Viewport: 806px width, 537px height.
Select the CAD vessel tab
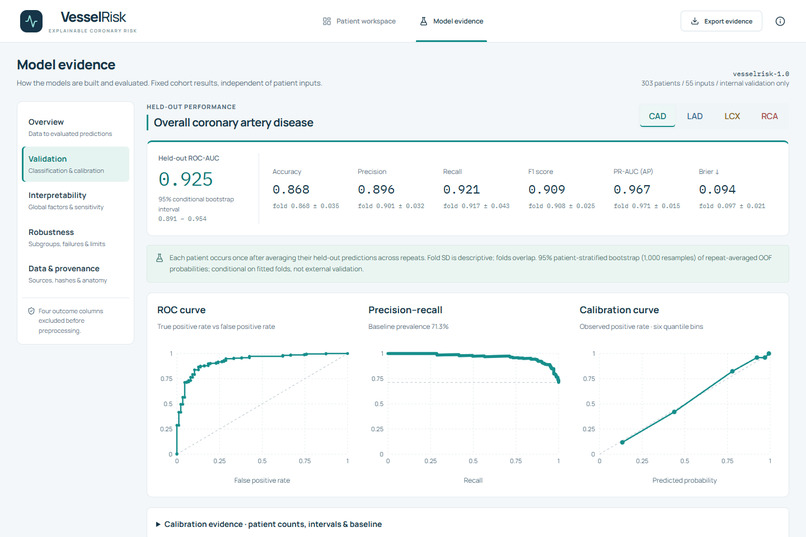pos(657,116)
